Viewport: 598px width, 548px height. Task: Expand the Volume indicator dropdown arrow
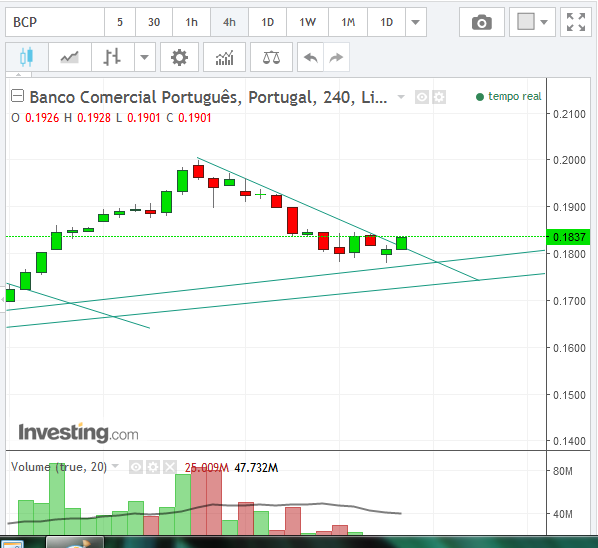tap(115, 466)
